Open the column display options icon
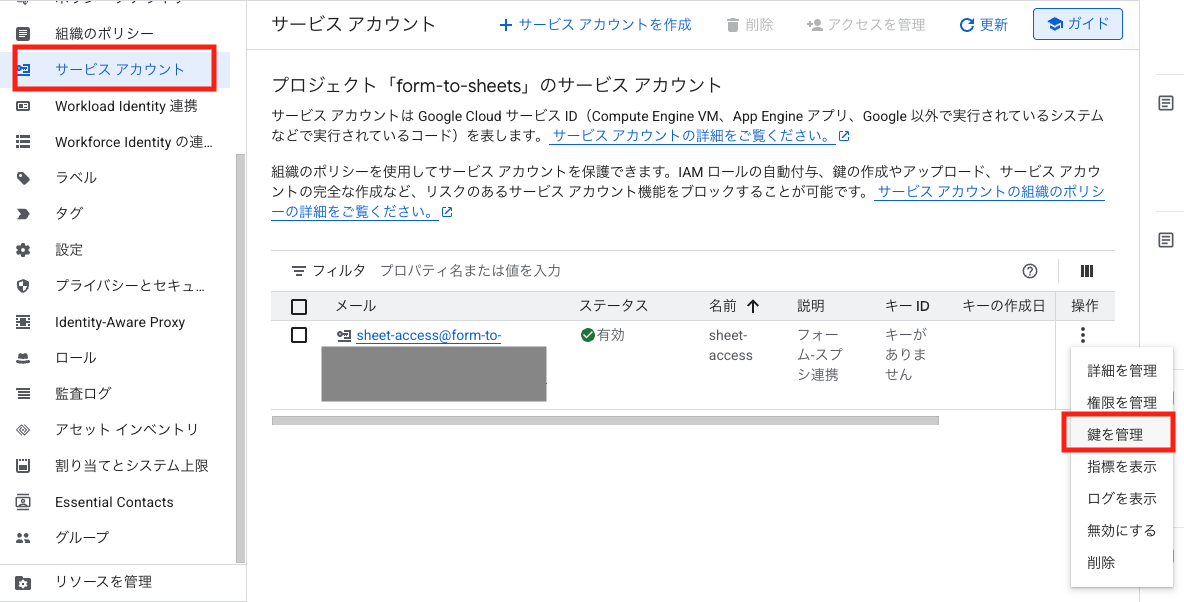The image size is (1184, 602). [1087, 271]
